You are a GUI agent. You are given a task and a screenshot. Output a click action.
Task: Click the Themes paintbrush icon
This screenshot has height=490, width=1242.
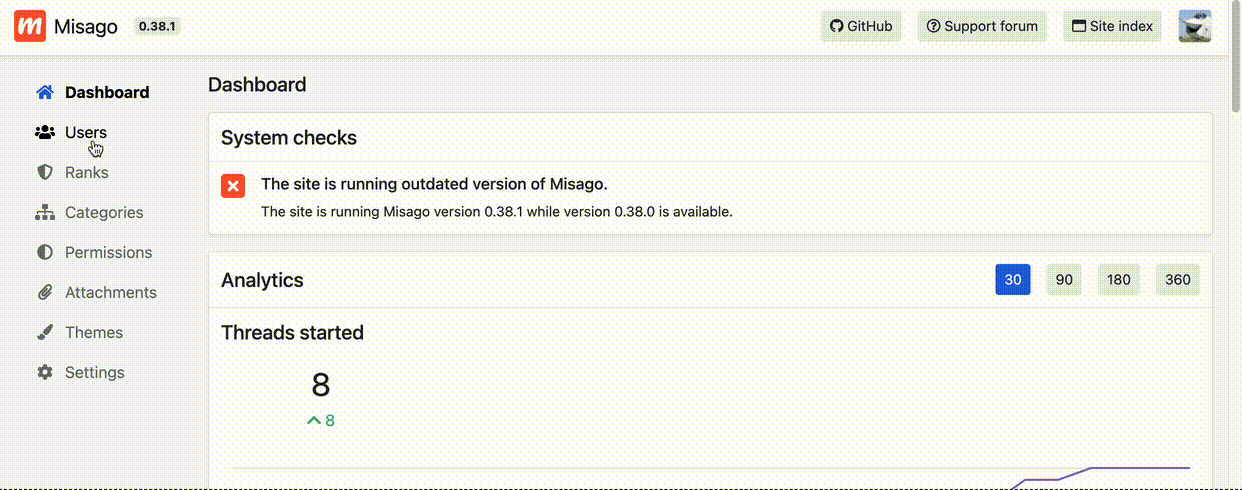pos(44,332)
